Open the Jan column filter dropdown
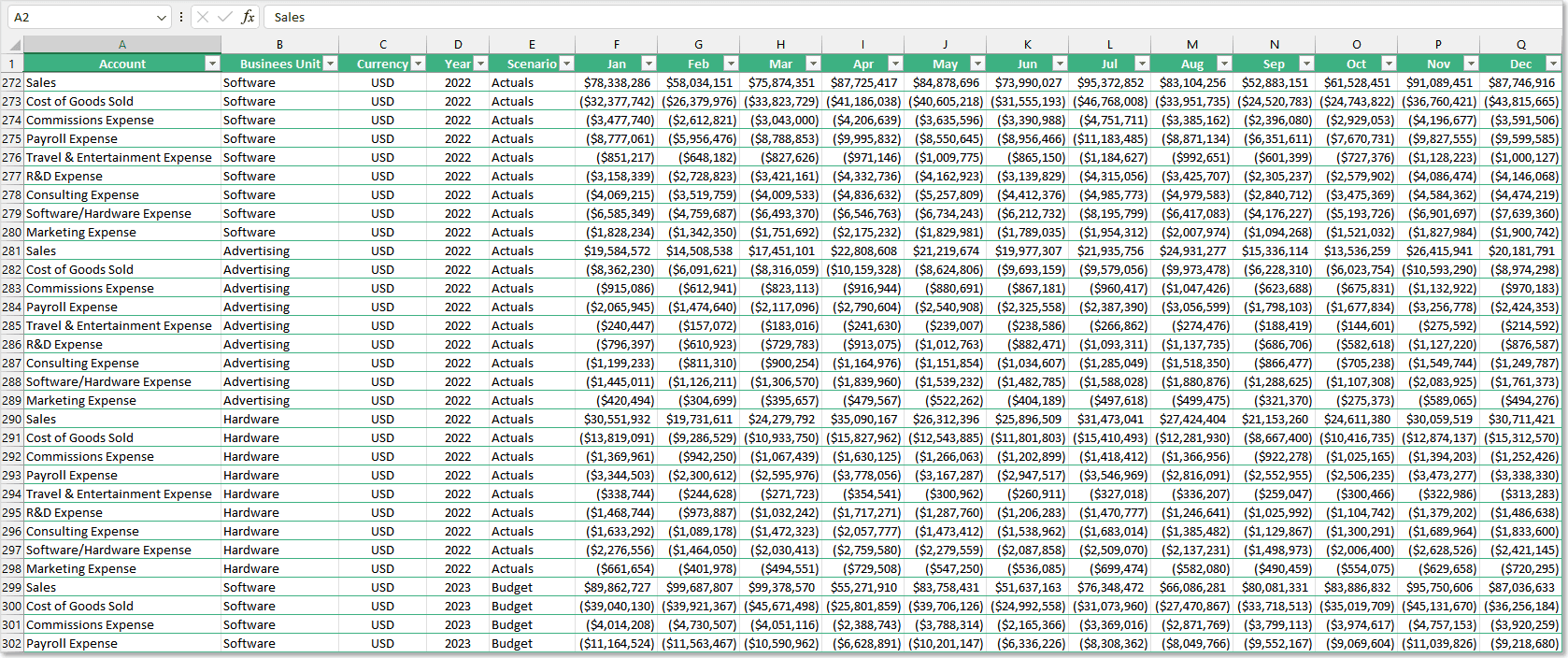The image size is (1568, 658). [649, 64]
